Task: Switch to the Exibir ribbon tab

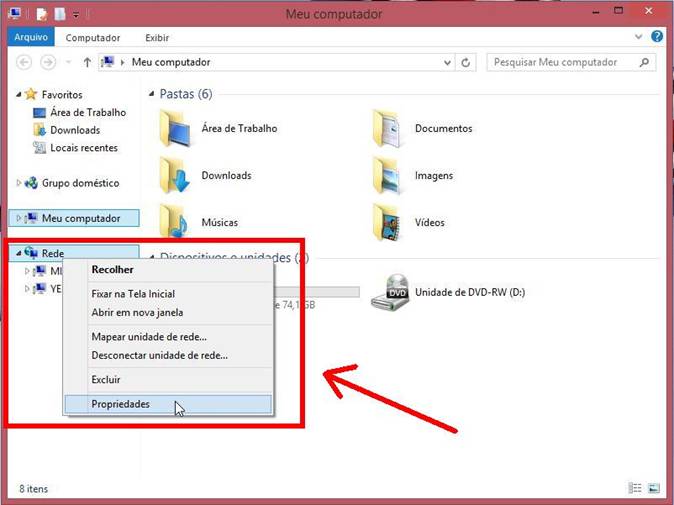Action: (x=157, y=38)
